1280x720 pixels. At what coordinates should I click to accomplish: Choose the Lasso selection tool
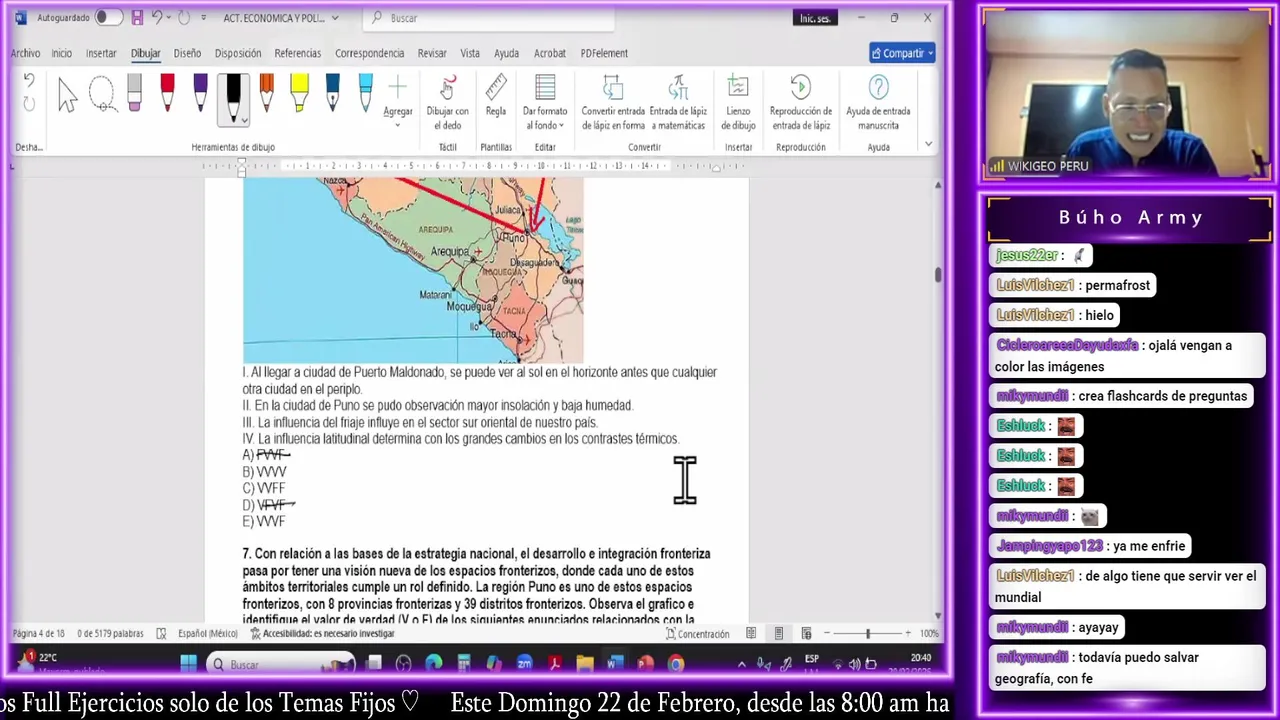coord(101,95)
